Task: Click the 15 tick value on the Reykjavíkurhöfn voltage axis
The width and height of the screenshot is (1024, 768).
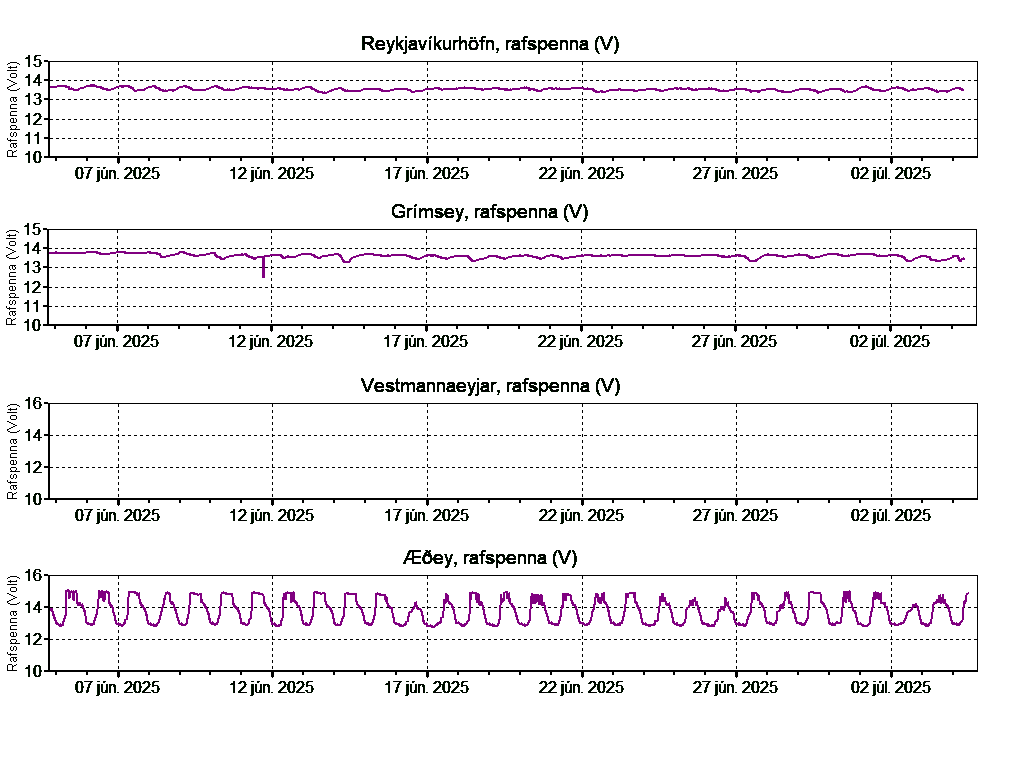Action: (x=33, y=62)
